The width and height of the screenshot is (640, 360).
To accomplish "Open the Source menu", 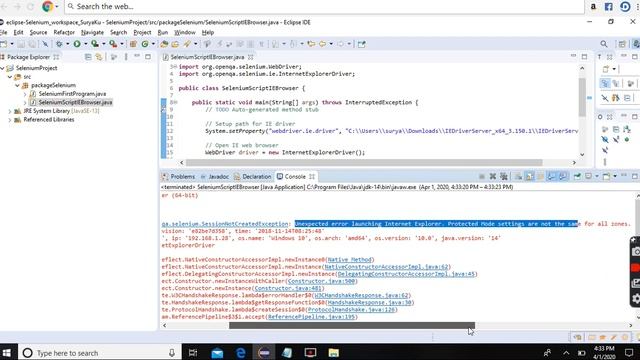I will click(38, 32).
